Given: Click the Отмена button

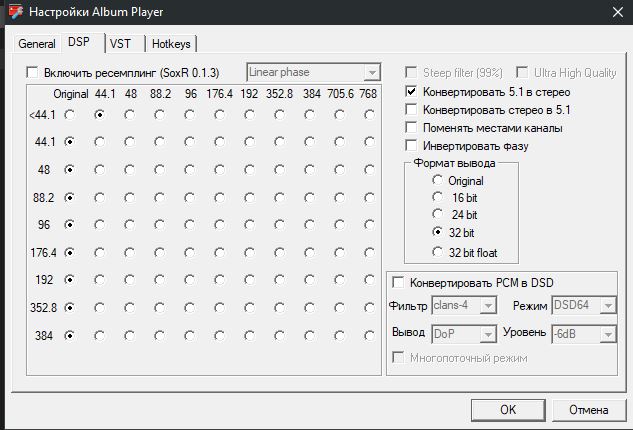Looking at the screenshot, I should [x=589, y=410].
